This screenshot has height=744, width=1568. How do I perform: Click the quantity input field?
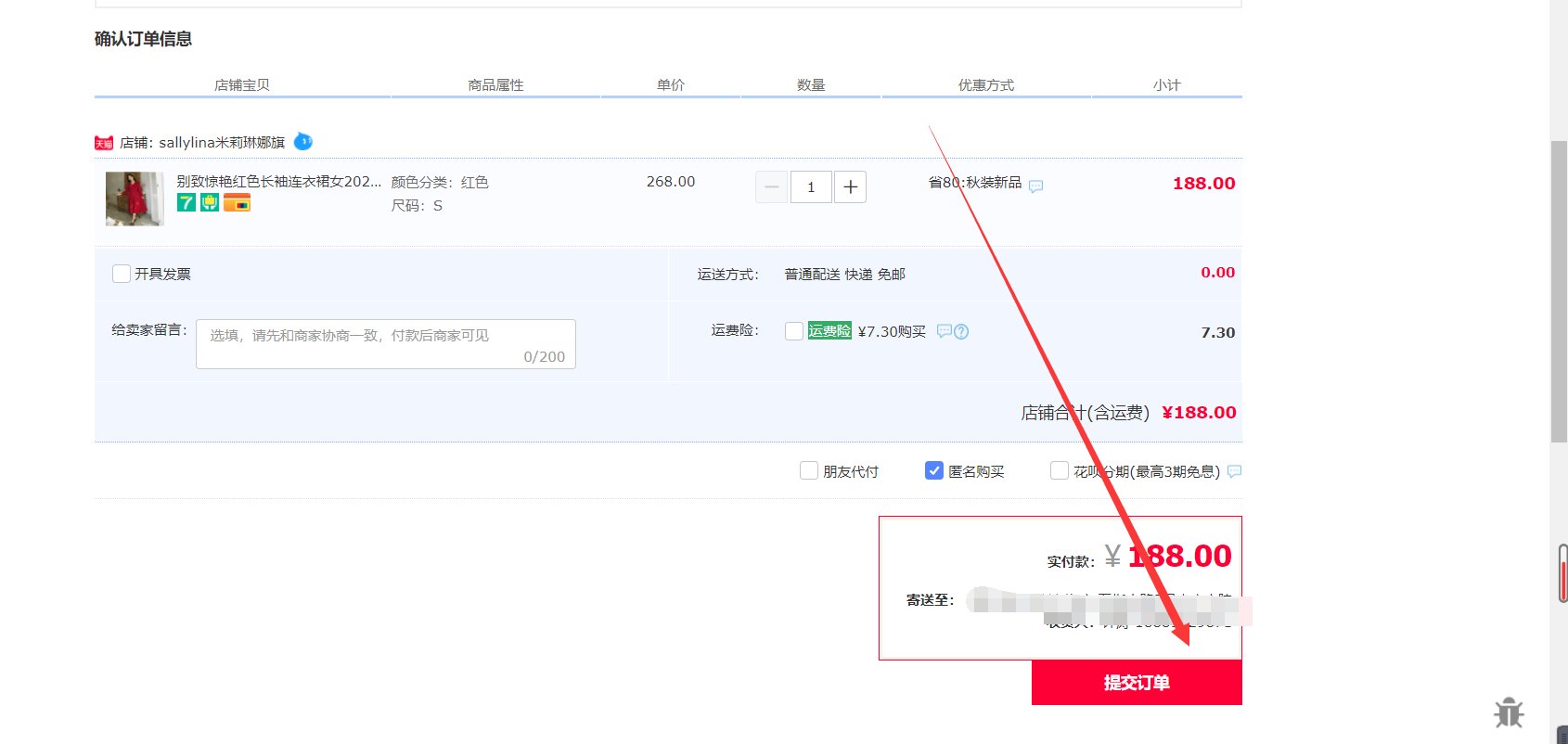point(811,186)
